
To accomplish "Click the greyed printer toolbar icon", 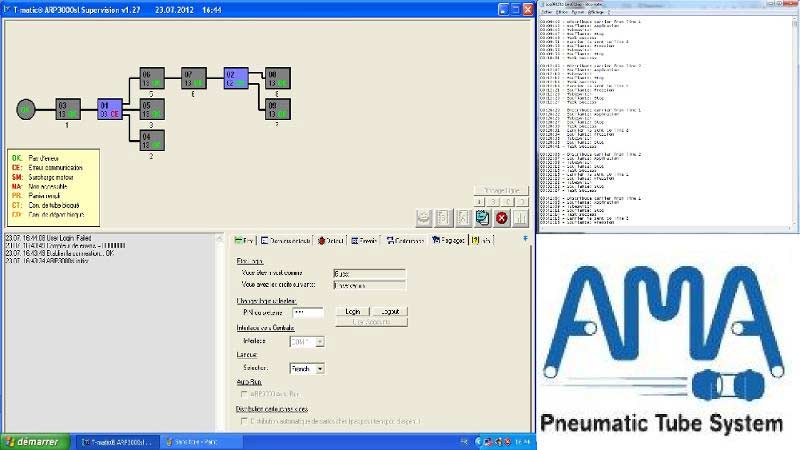I will (423, 218).
